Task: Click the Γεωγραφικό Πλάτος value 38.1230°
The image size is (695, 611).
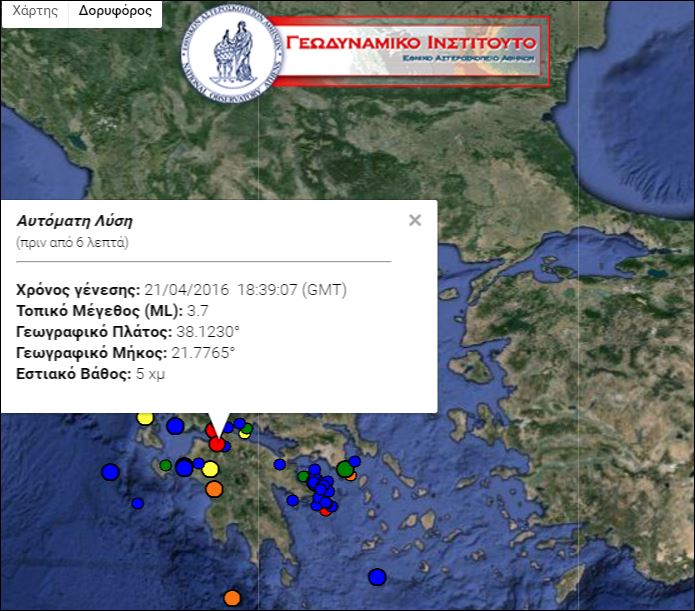Action: click(208, 332)
